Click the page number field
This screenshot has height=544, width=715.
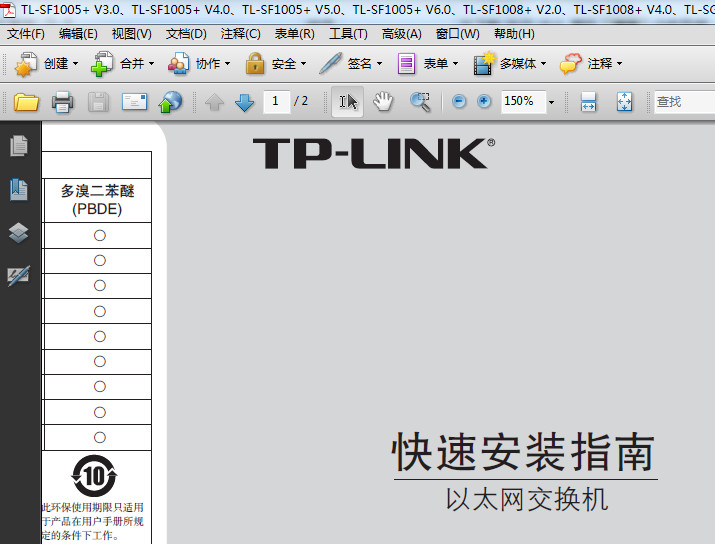coord(276,101)
